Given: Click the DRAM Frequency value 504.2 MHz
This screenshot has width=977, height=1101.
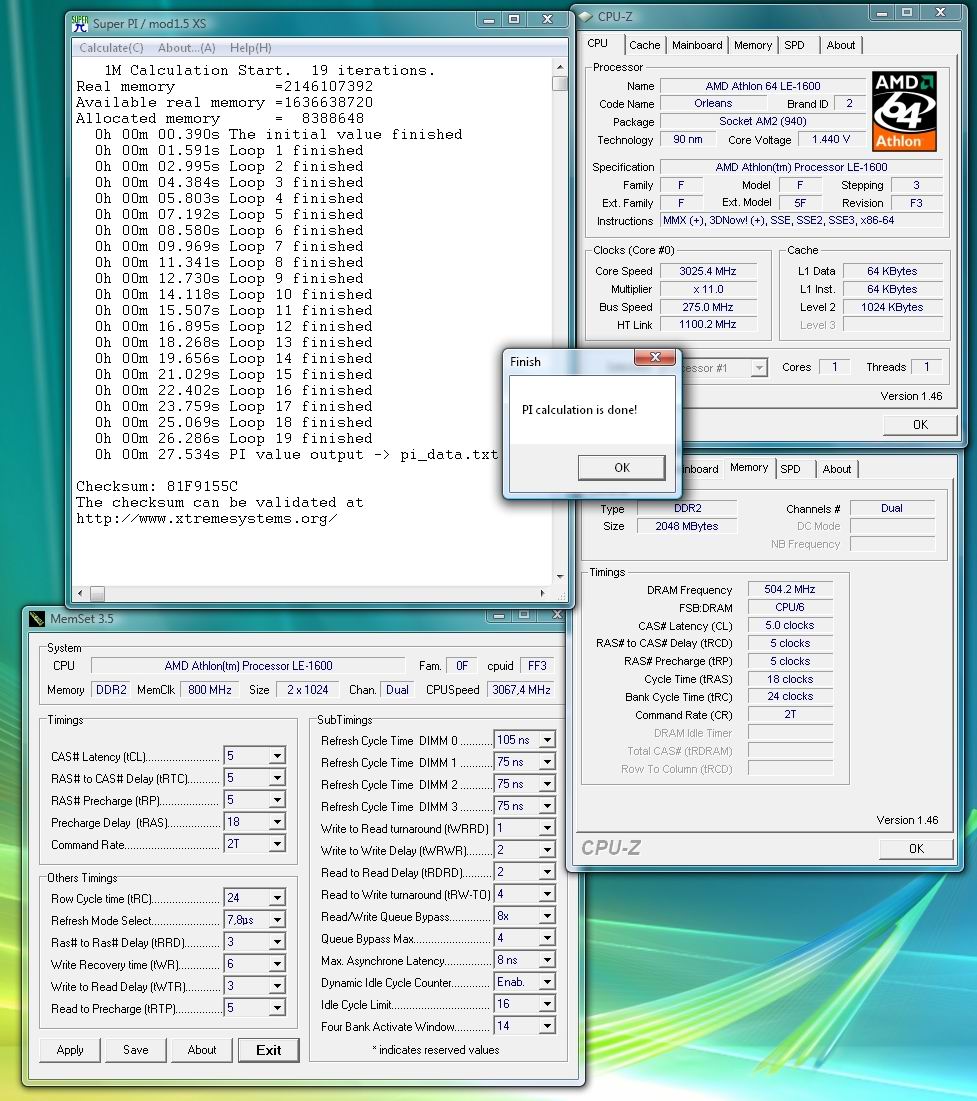Looking at the screenshot, I should pyautogui.click(x=789, y=589).
